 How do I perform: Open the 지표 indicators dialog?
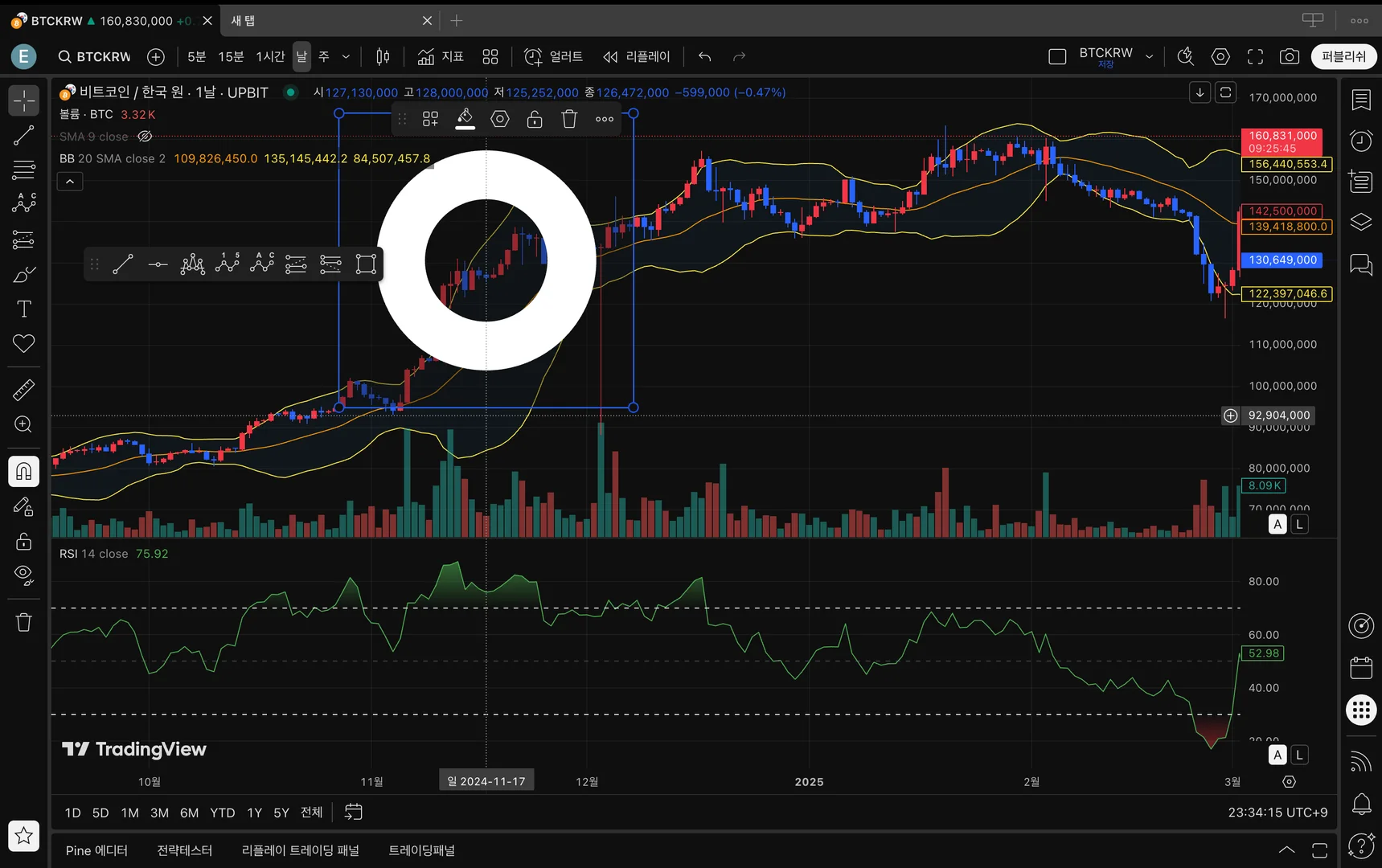(441, 56)
